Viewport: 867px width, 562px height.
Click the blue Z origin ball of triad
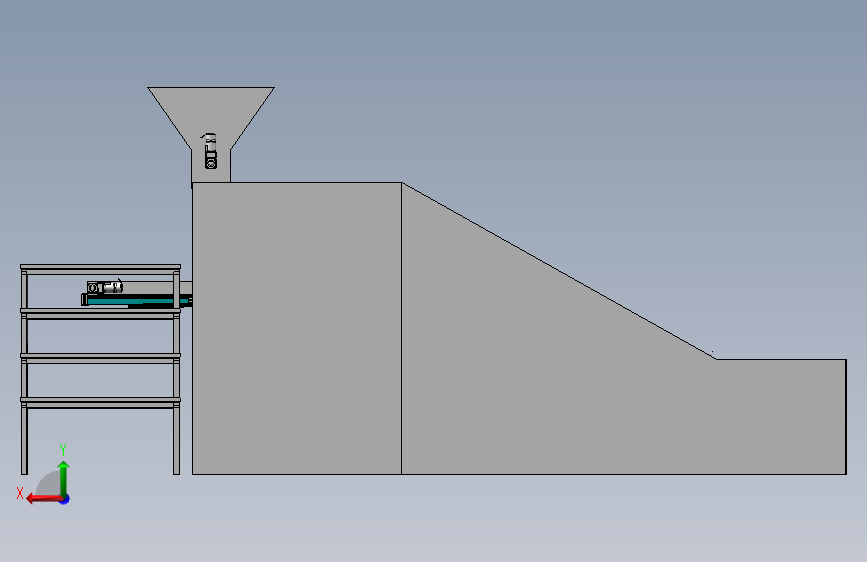(65, 499)
